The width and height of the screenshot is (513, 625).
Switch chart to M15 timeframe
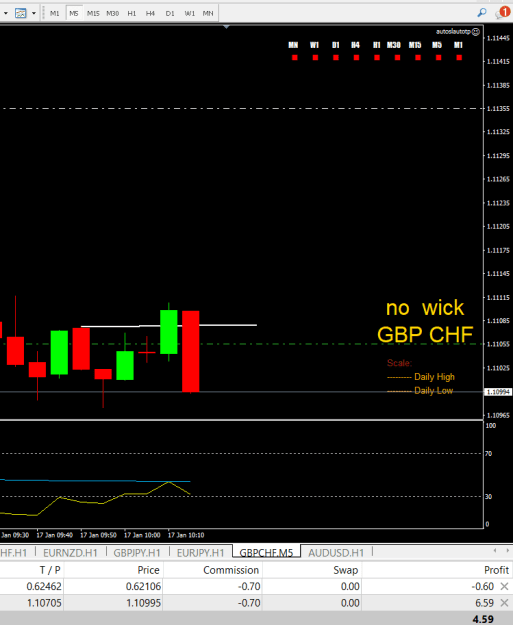93,13
